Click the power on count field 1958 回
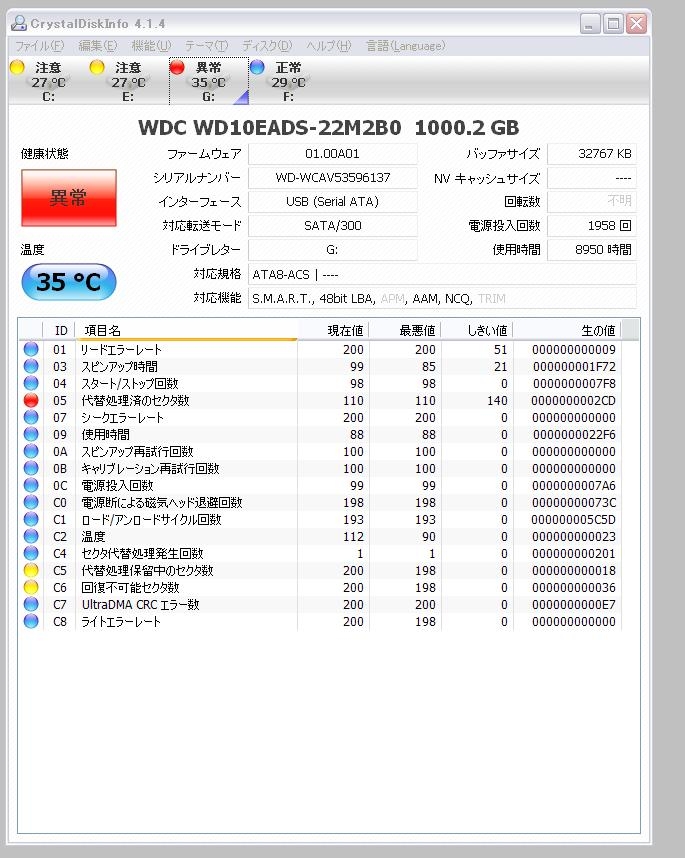 (x=592, y=225)
